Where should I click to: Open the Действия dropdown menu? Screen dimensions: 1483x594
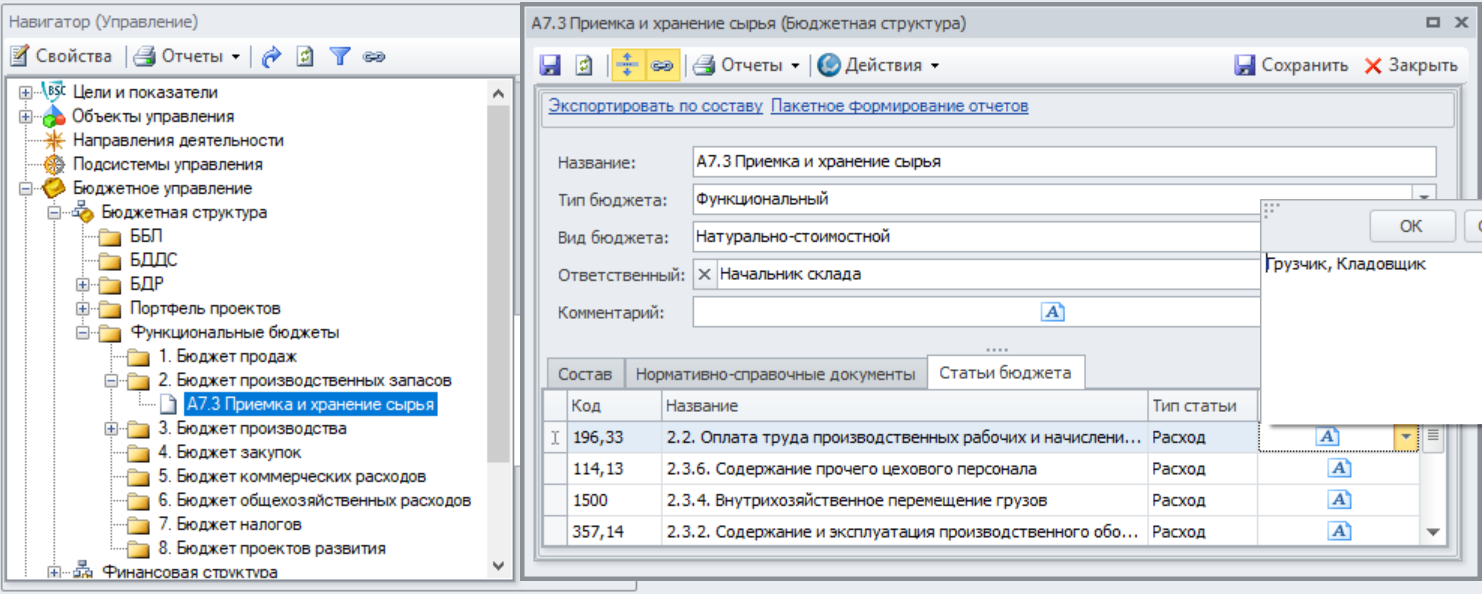[x=879, y=65]
